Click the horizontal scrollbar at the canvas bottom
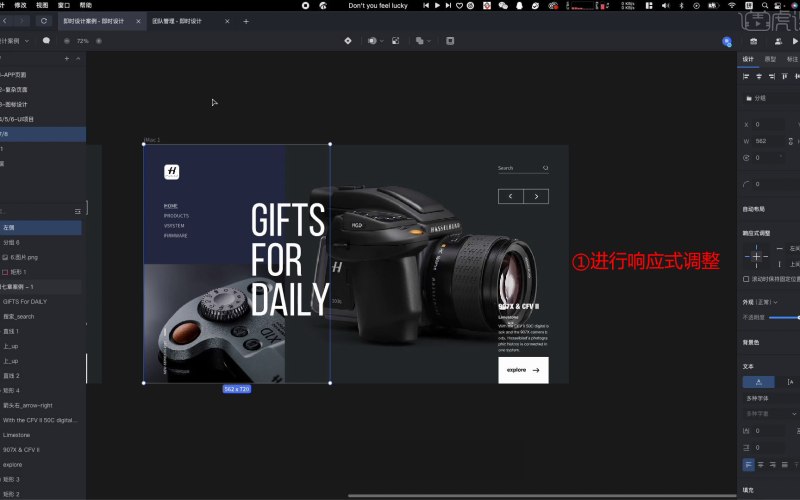This screenshot has width=800, height=500. click(x=541, y=495)
